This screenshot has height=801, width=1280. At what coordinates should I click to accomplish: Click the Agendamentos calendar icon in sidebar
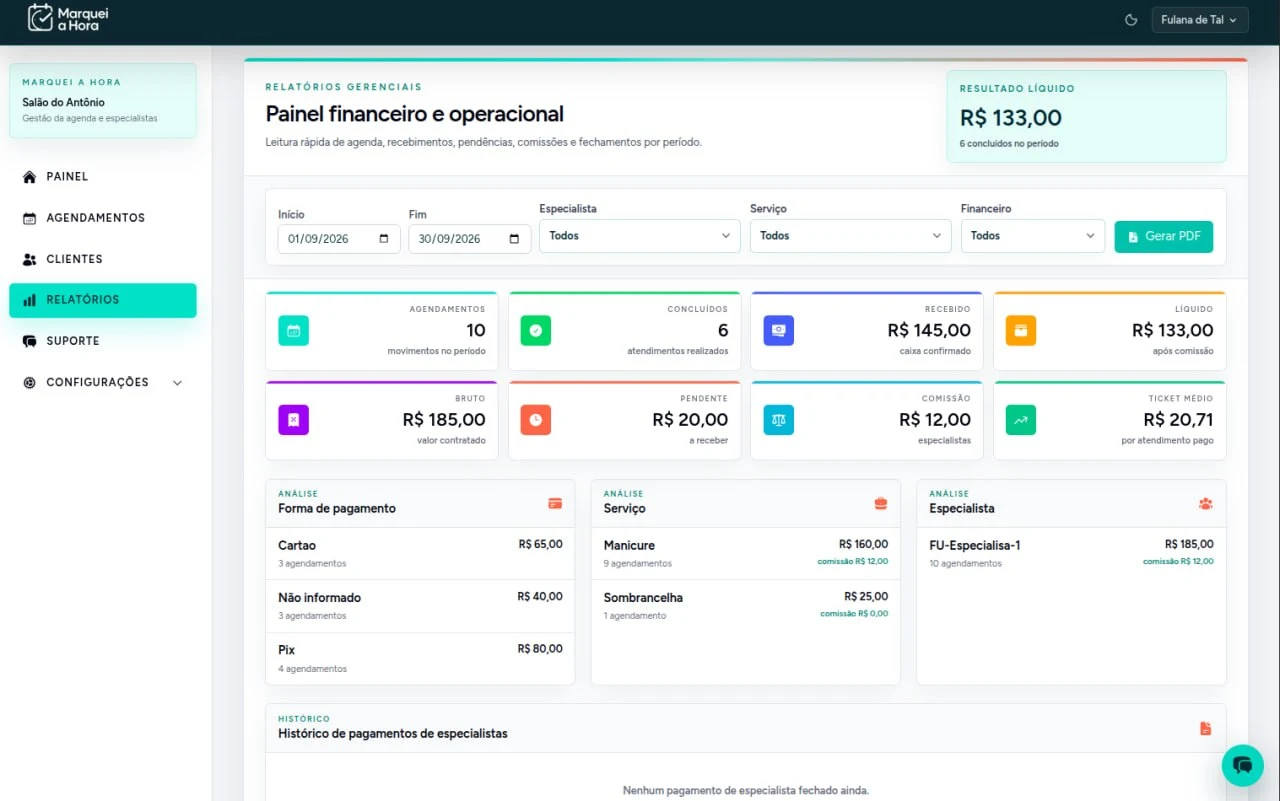point(29,218)
